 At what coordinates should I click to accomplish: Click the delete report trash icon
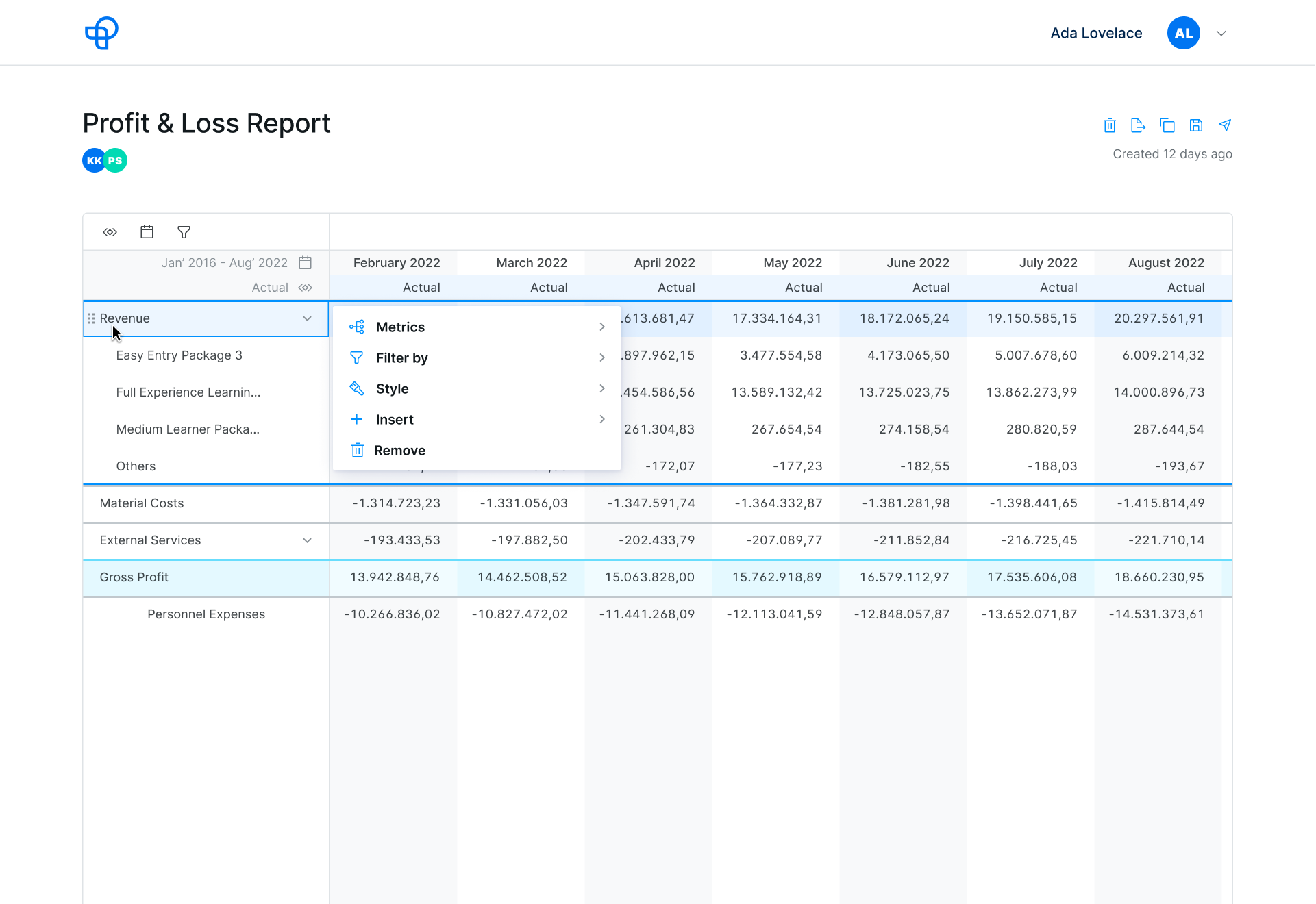pos(1110,125)
